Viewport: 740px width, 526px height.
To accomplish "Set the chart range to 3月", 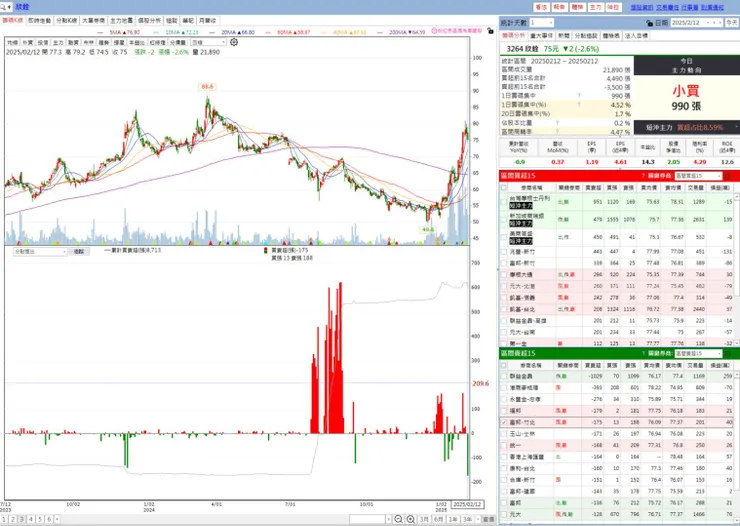I will tap(424, 519).
